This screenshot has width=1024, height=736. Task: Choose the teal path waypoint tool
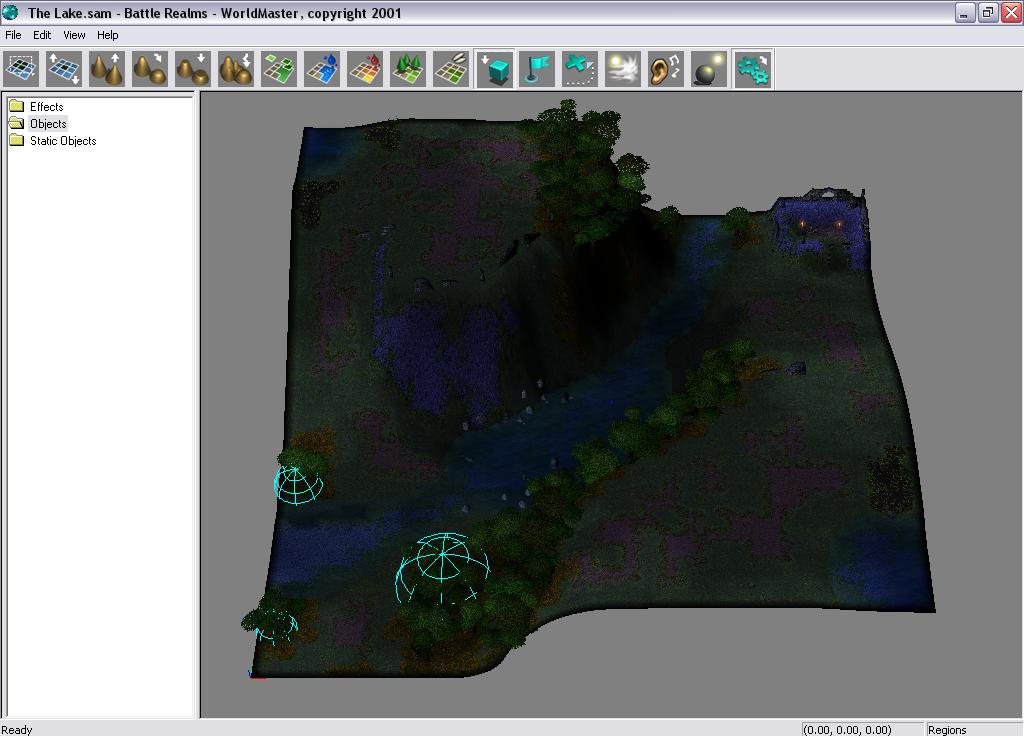pyautogui.click(x=580, y=69)
